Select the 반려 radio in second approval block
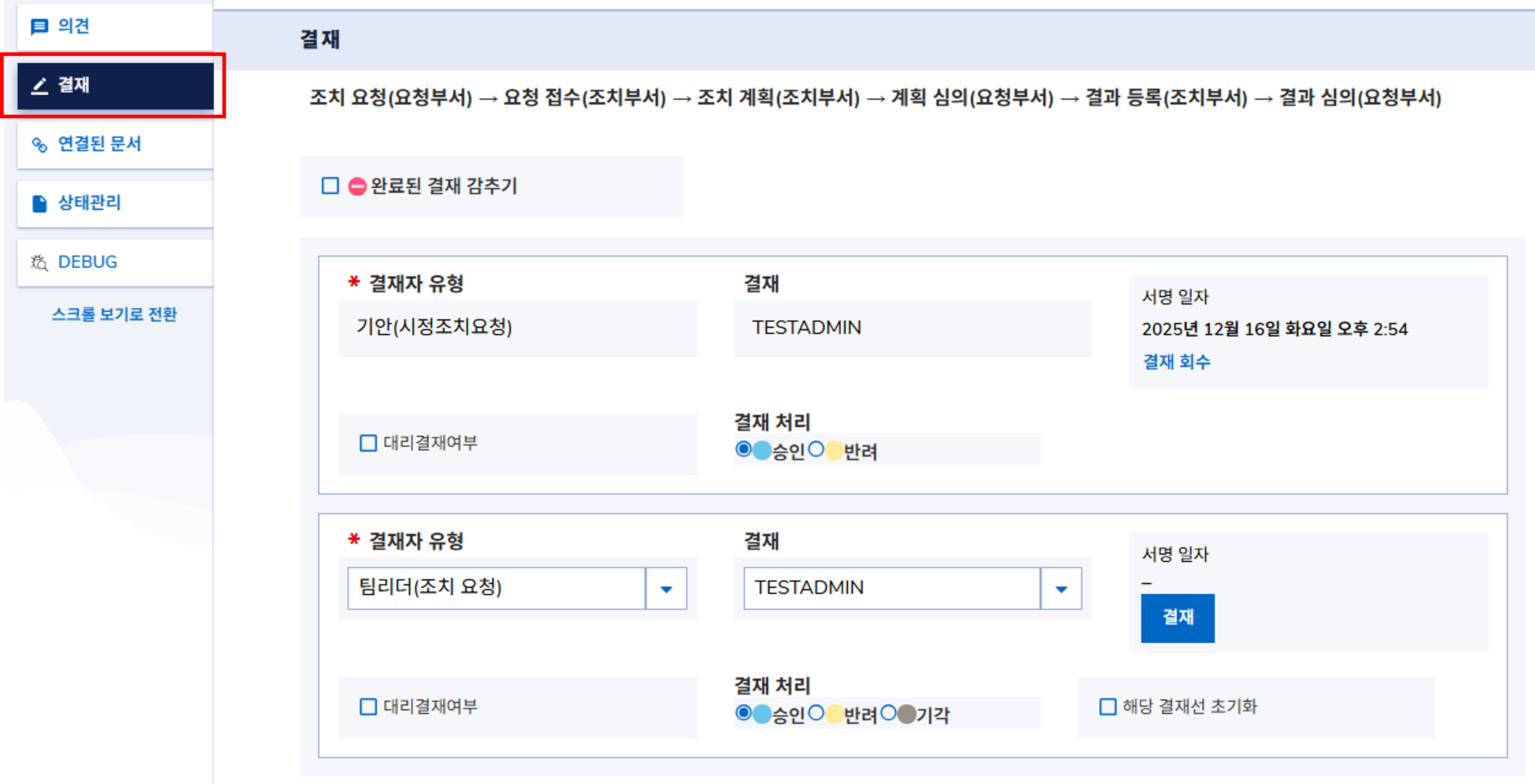The image size is (1535, 784). pyautogui.click(x=816, y=712)
